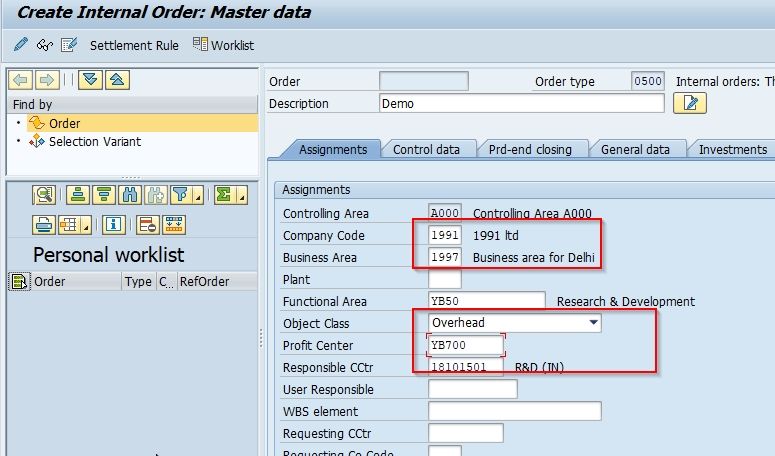This screenshot has height=456, width=775.
Task: Click the 'Business area for Delhi' text
Action: [534, 257]
